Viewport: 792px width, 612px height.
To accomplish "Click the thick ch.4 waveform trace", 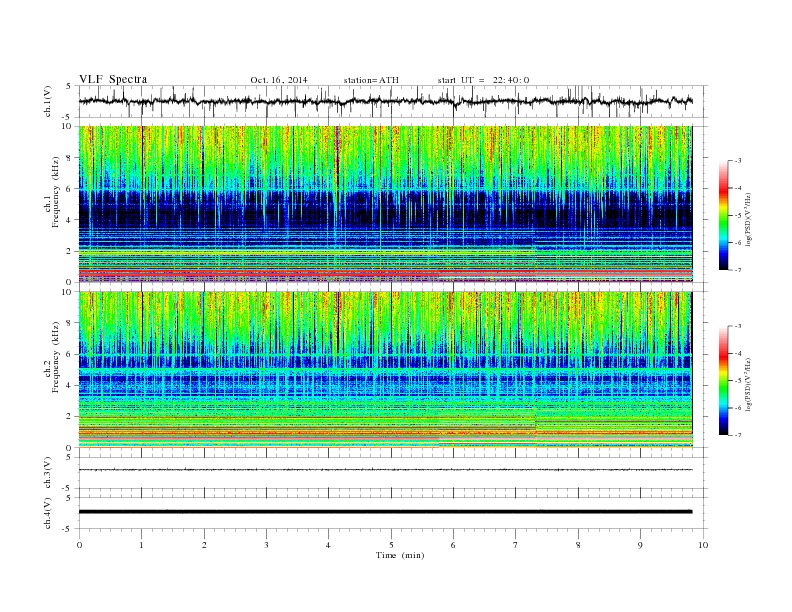I will click(x=386, y=512).
